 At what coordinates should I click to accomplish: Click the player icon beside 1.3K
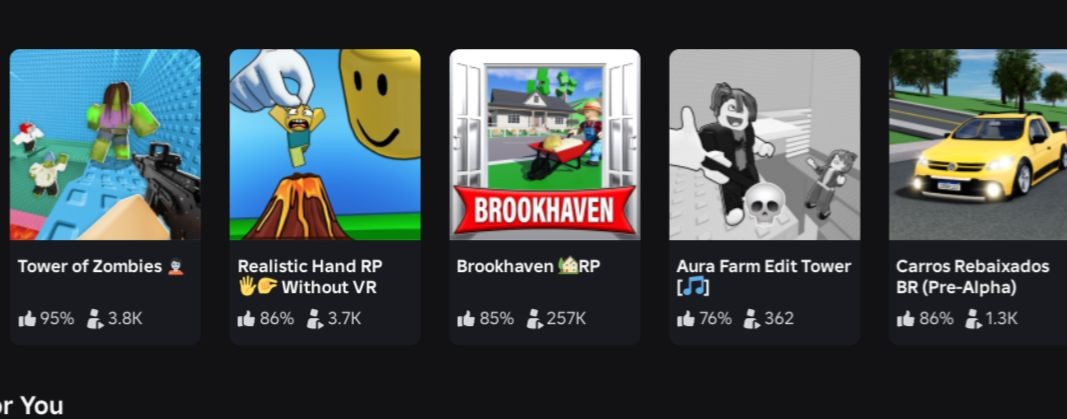coord(974,318)
